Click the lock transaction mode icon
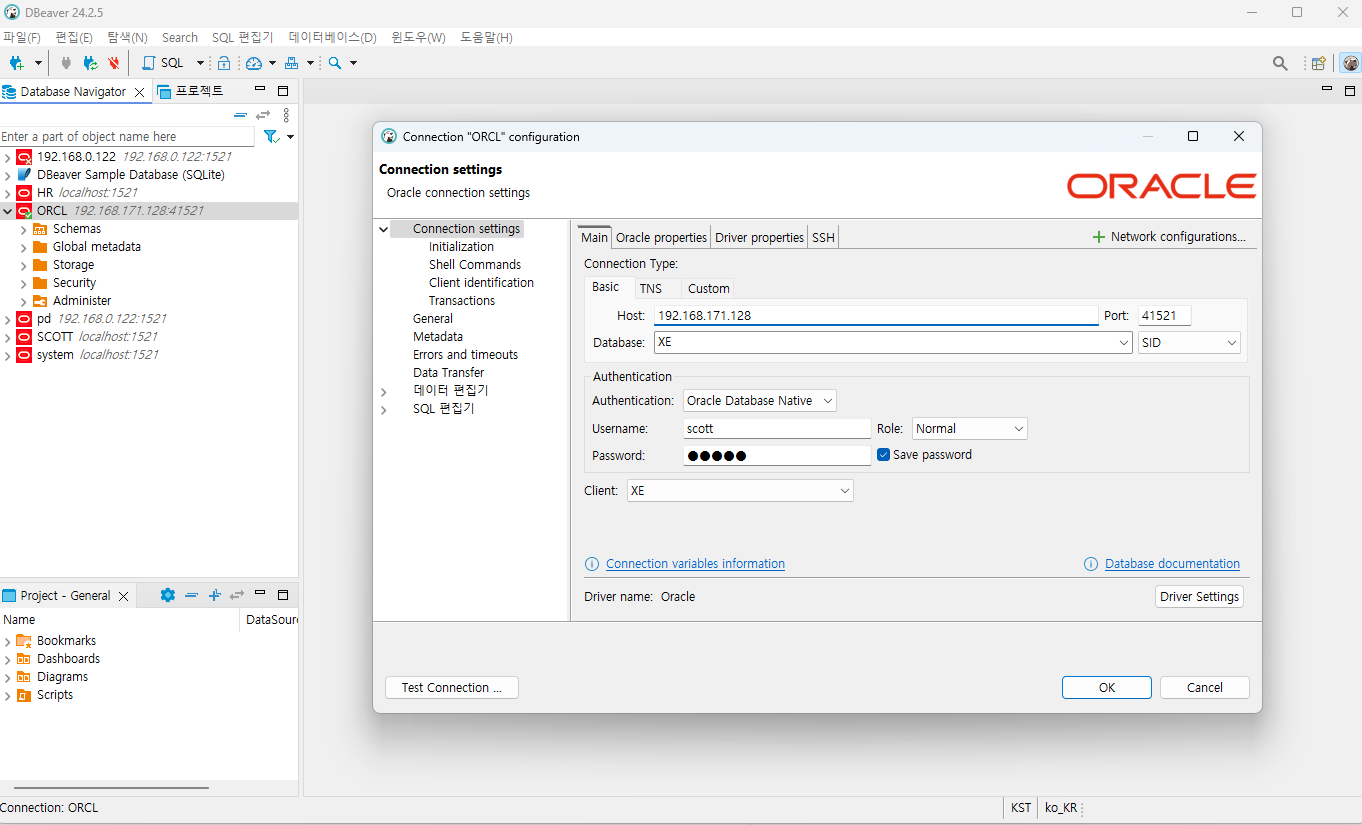 (x=224, y=63)
